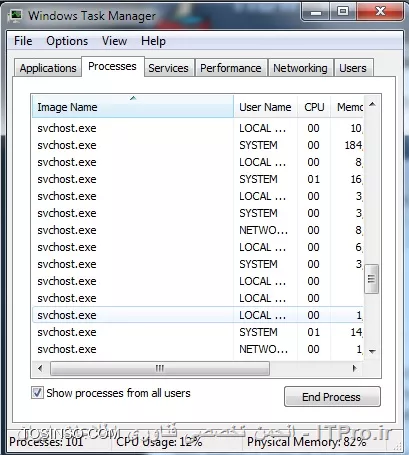This screenshot has height=455, width=409.
Task: Click the Physical Memory: 82% status entry
Action: (307, 442)
